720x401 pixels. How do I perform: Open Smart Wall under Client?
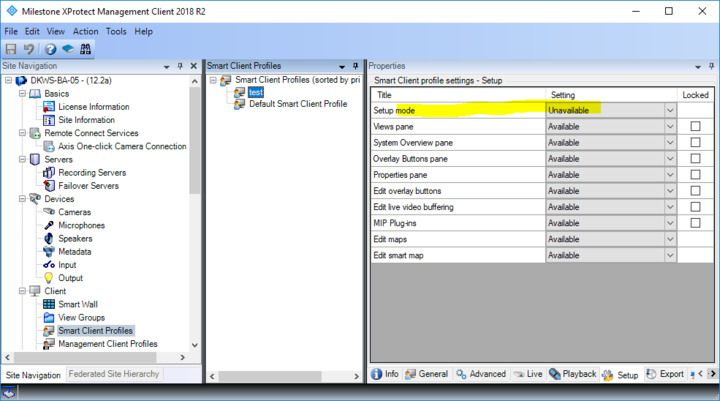[x=77, y=304]
